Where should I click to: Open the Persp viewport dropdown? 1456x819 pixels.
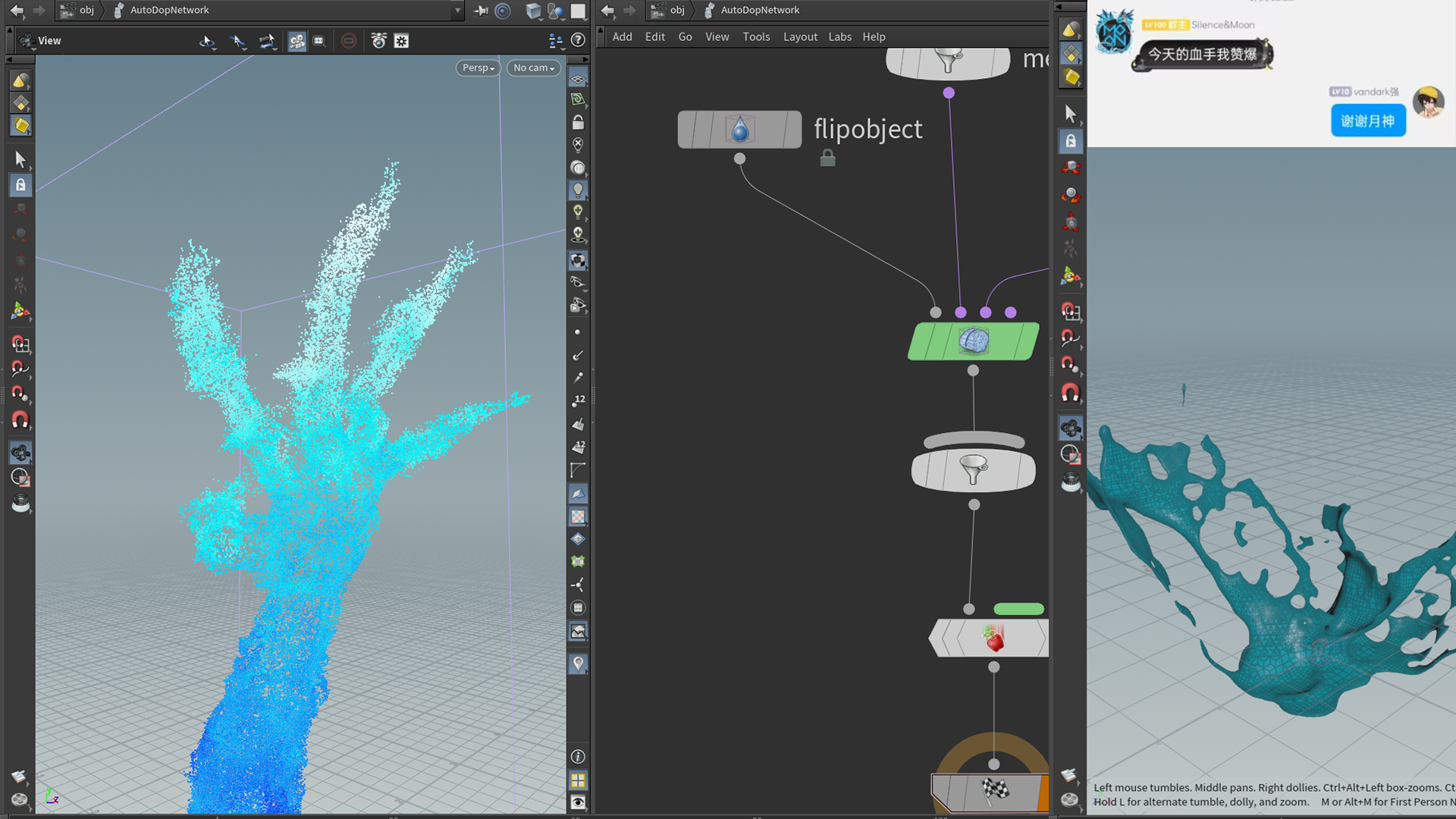coord(478,68)
